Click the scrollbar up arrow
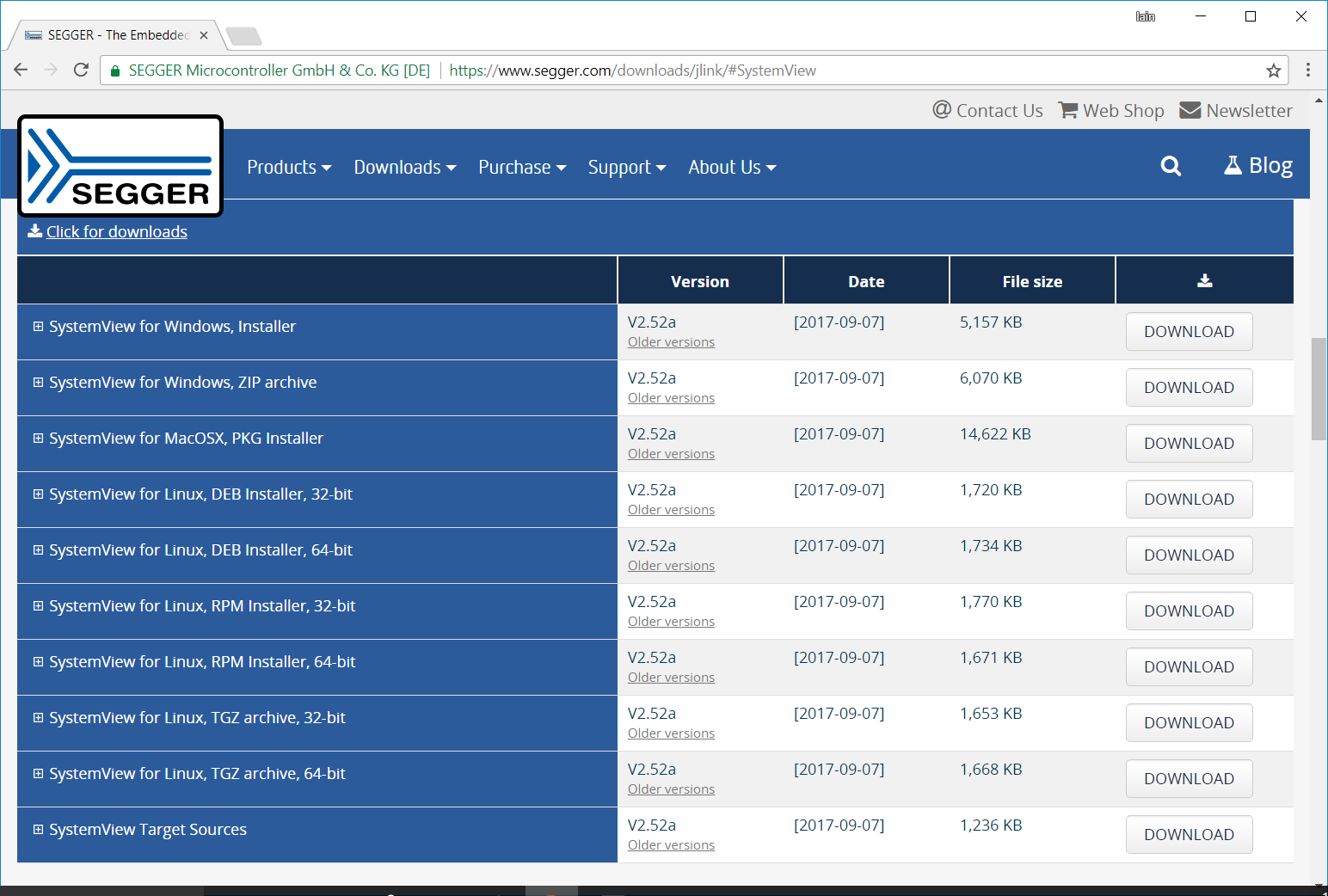The height and width of the screenshot is (896, 1328). tap(1319, 100)
